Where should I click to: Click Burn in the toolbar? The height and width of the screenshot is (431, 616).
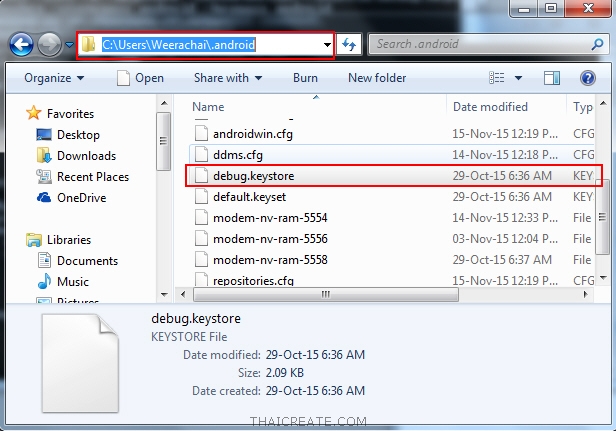coord(305,78)
